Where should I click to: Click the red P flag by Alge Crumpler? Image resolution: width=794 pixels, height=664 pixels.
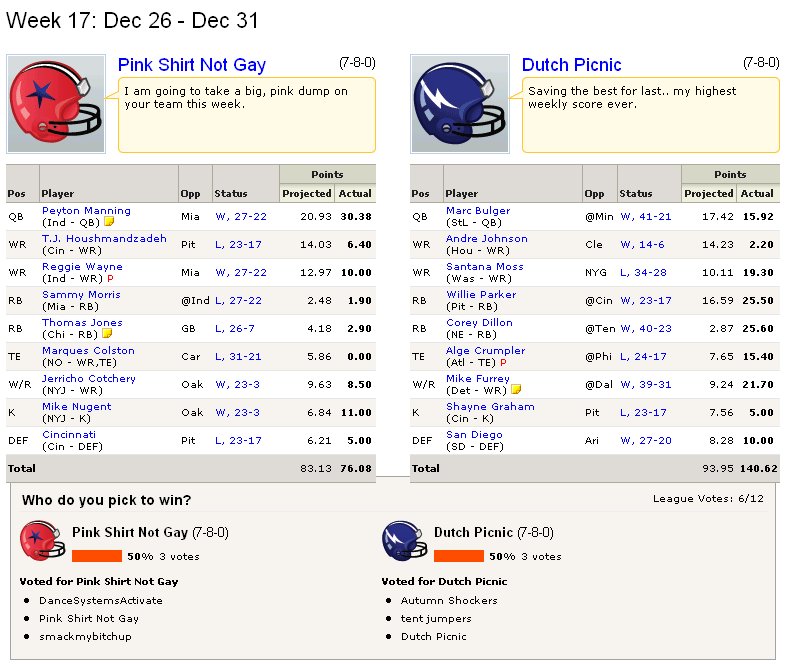503,363
